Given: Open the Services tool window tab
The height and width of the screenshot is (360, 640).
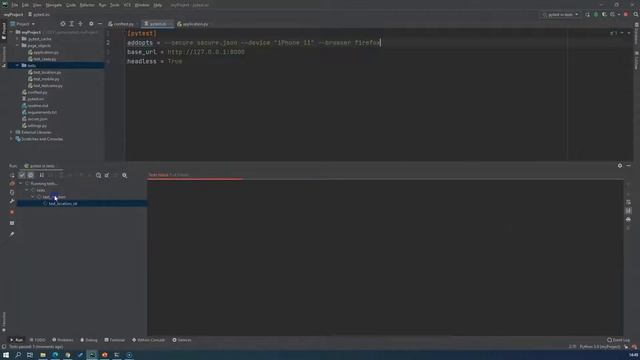Looking at the screenshot, I should click(182, 340).
